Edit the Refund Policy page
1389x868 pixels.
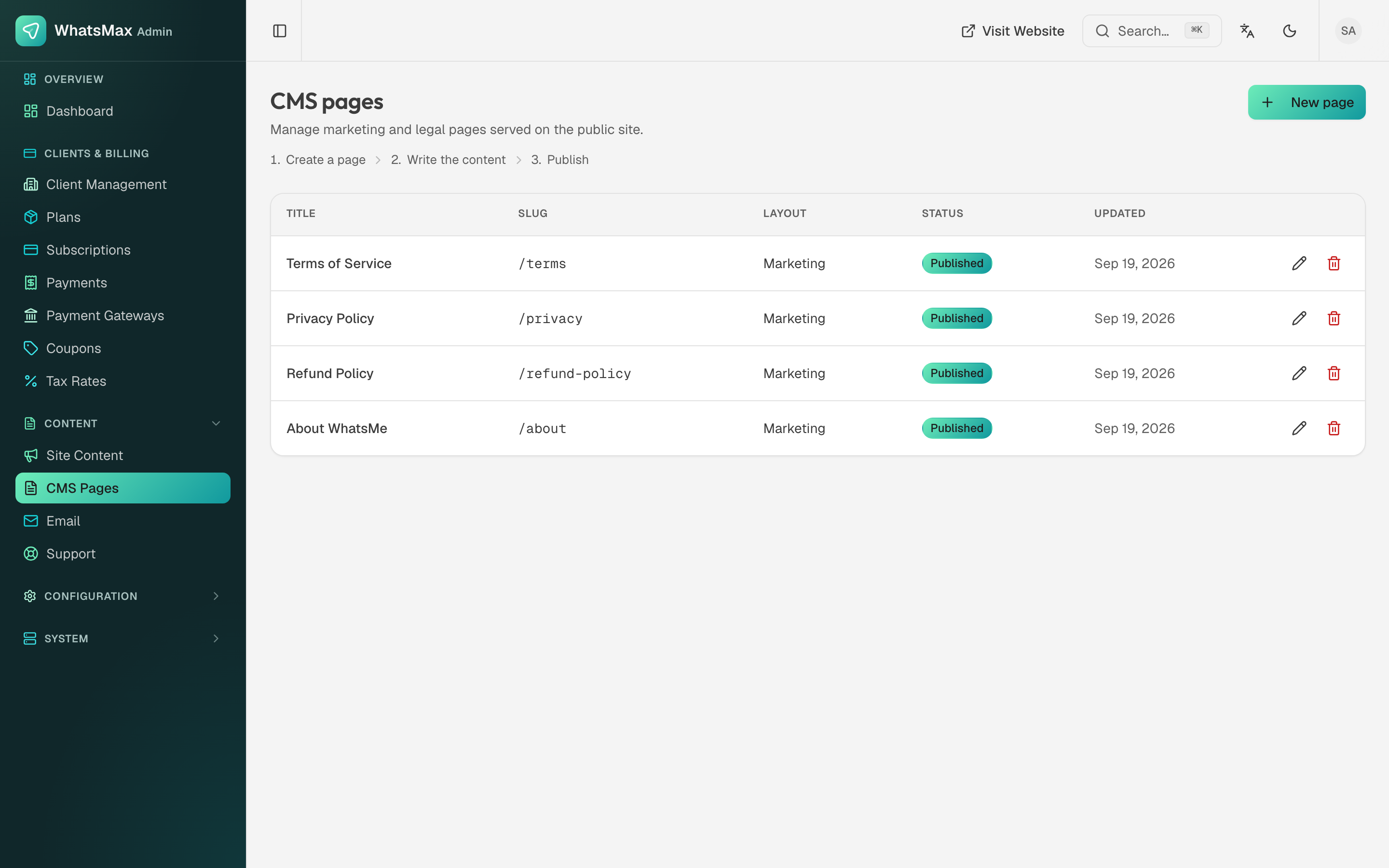pyautogui.click(x=1299, y=373)
